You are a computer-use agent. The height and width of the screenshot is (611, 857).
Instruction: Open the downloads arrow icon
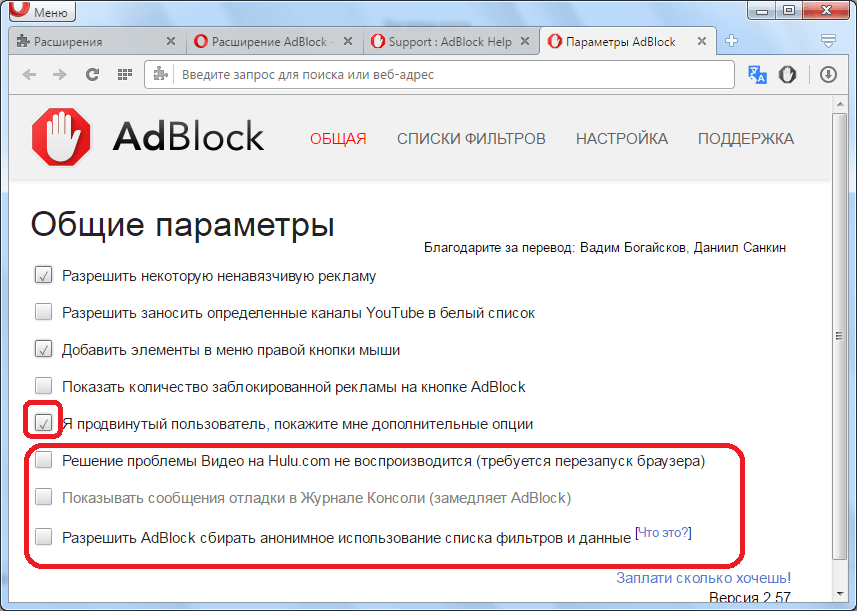[x=828, y=75]
